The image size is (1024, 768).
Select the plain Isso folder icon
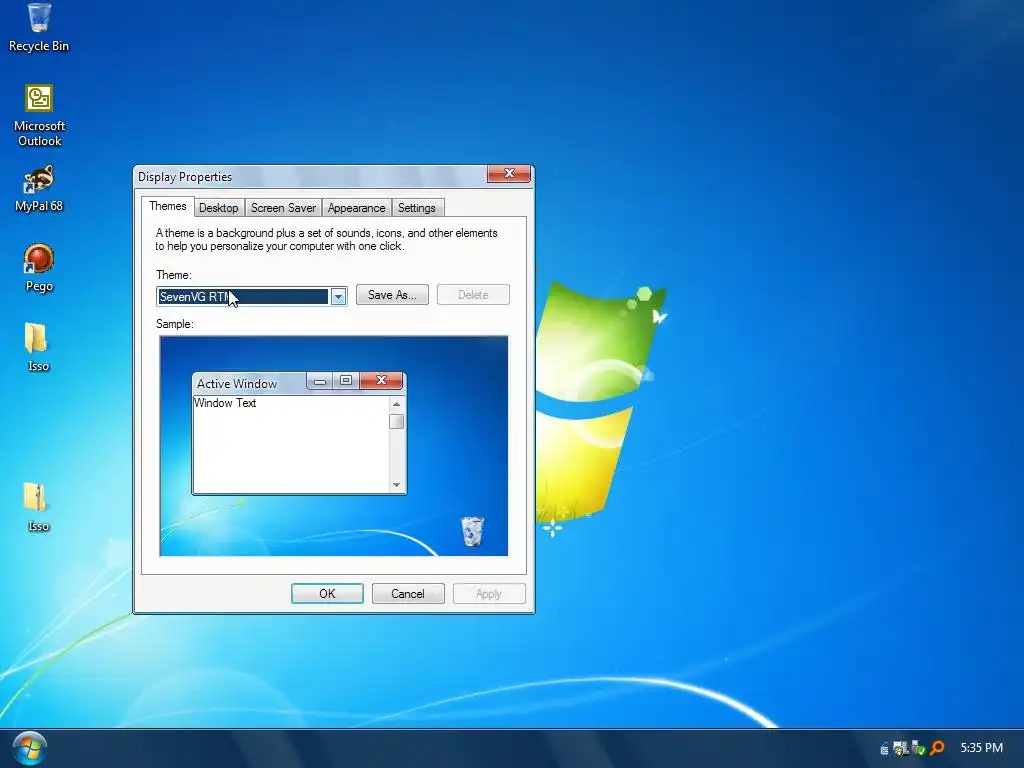coord(38,347)
